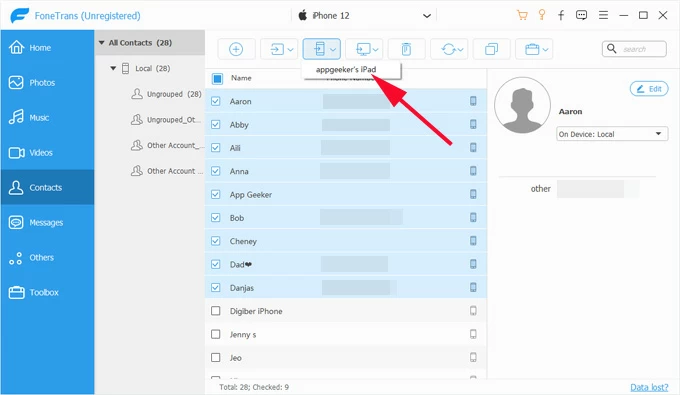Go to Messages in the sidebar
Viewport: 680px width, 395px height.
[x=47, y=222]
